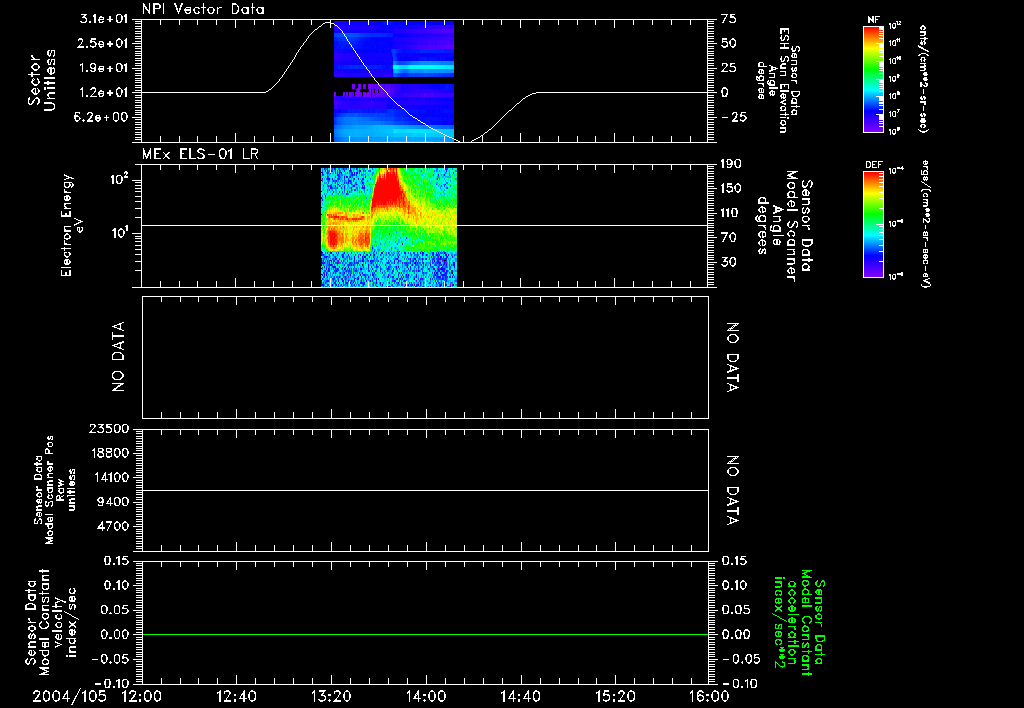Click the "2.5e+01" sector tick label
1024x708 pixels.
pyautogui.click(x=104, y=43)
